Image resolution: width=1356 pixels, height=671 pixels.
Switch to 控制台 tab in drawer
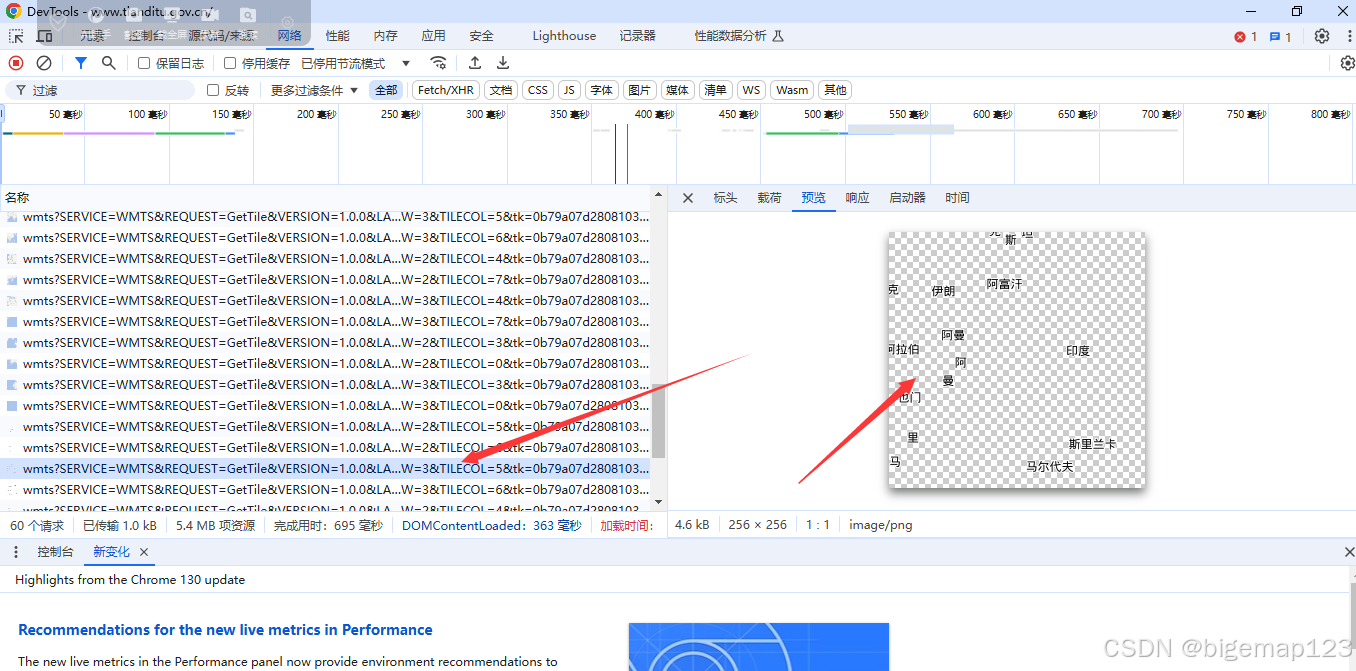(x=55, y=552)
